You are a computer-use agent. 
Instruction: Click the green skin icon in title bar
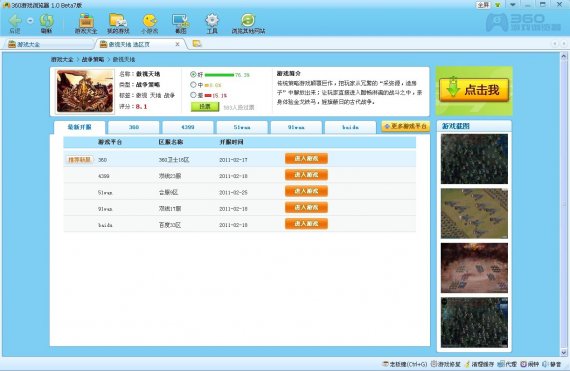(498, 5)
